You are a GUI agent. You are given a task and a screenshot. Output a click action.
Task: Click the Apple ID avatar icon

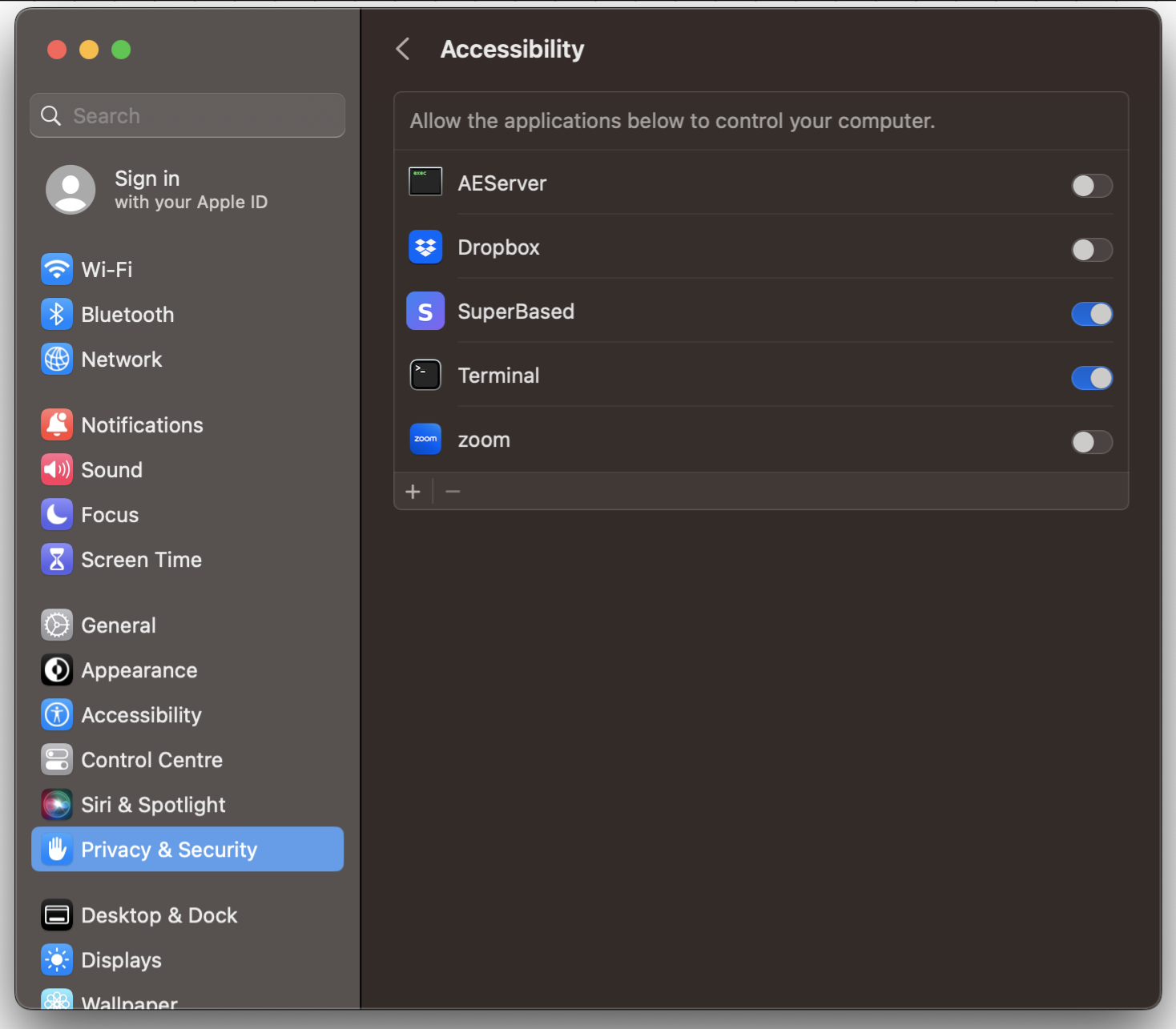pos(70,190)
